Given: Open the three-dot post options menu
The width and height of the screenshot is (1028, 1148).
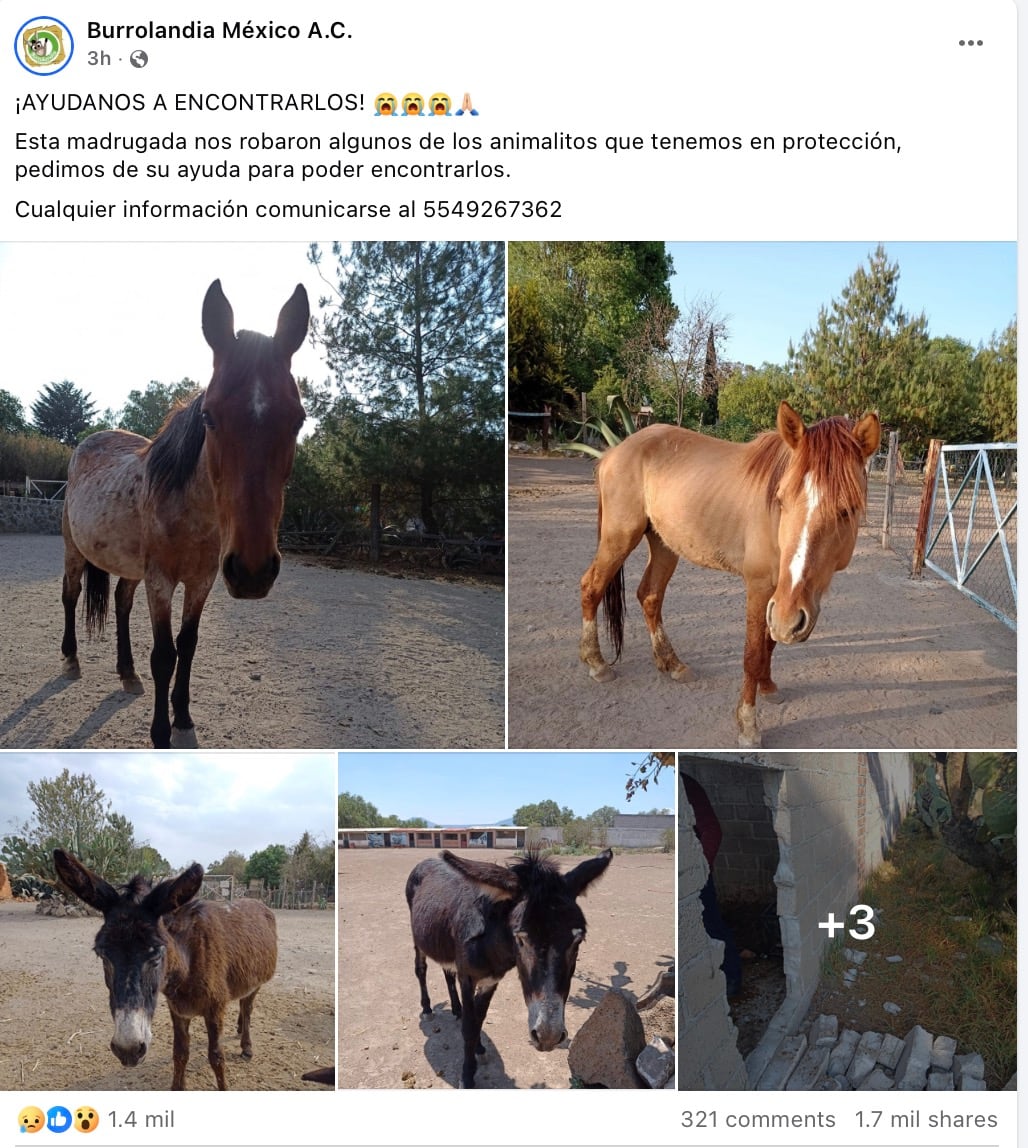Looking at the screenshot, I should tap(970, 43).
